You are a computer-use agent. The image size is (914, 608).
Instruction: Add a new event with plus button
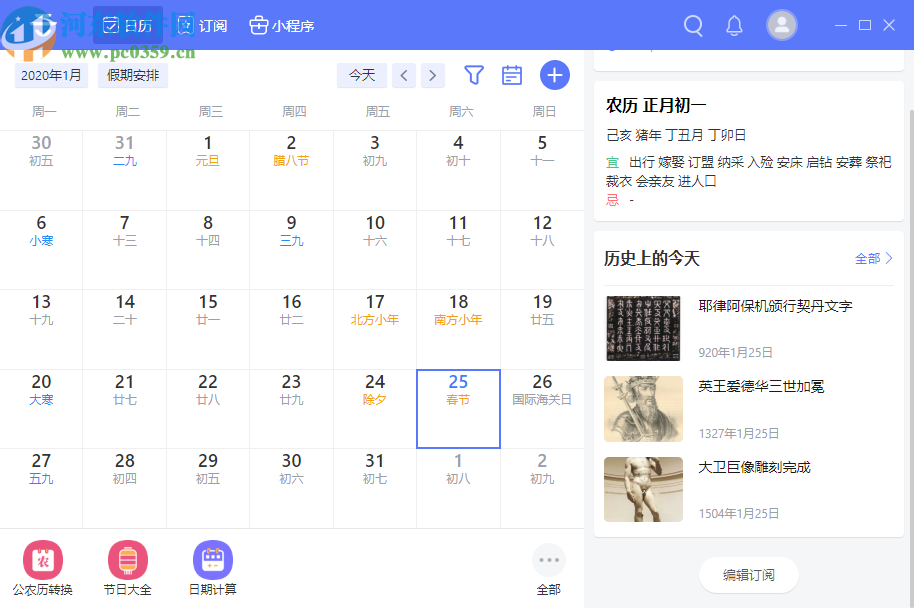[x=554, y=75]
